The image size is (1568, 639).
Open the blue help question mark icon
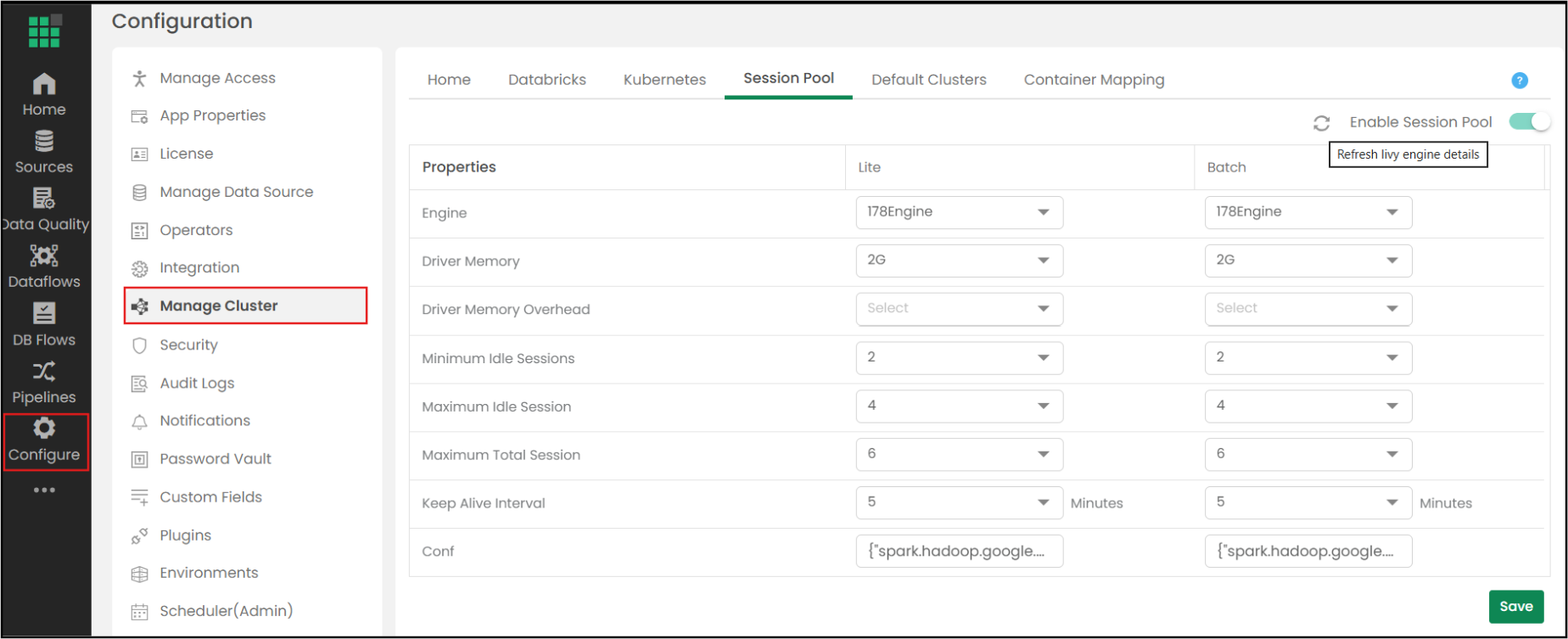pyautogui.click(x=1520, y=81)
